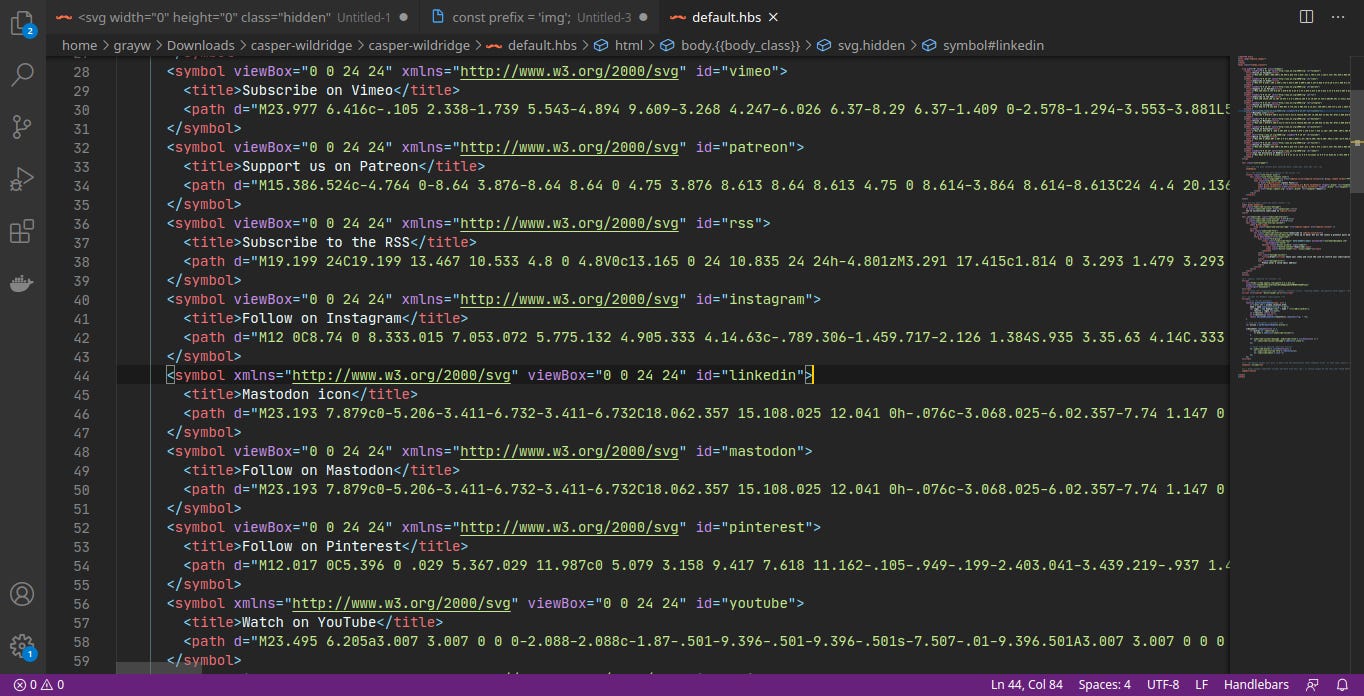Click the id value "patreon" on line 32

click(758, 147)
